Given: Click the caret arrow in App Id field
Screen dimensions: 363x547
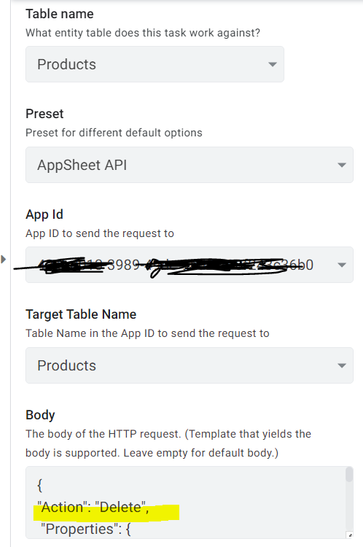Looking at the screenshot, I should pyautogui.click(x=342, y=265).
